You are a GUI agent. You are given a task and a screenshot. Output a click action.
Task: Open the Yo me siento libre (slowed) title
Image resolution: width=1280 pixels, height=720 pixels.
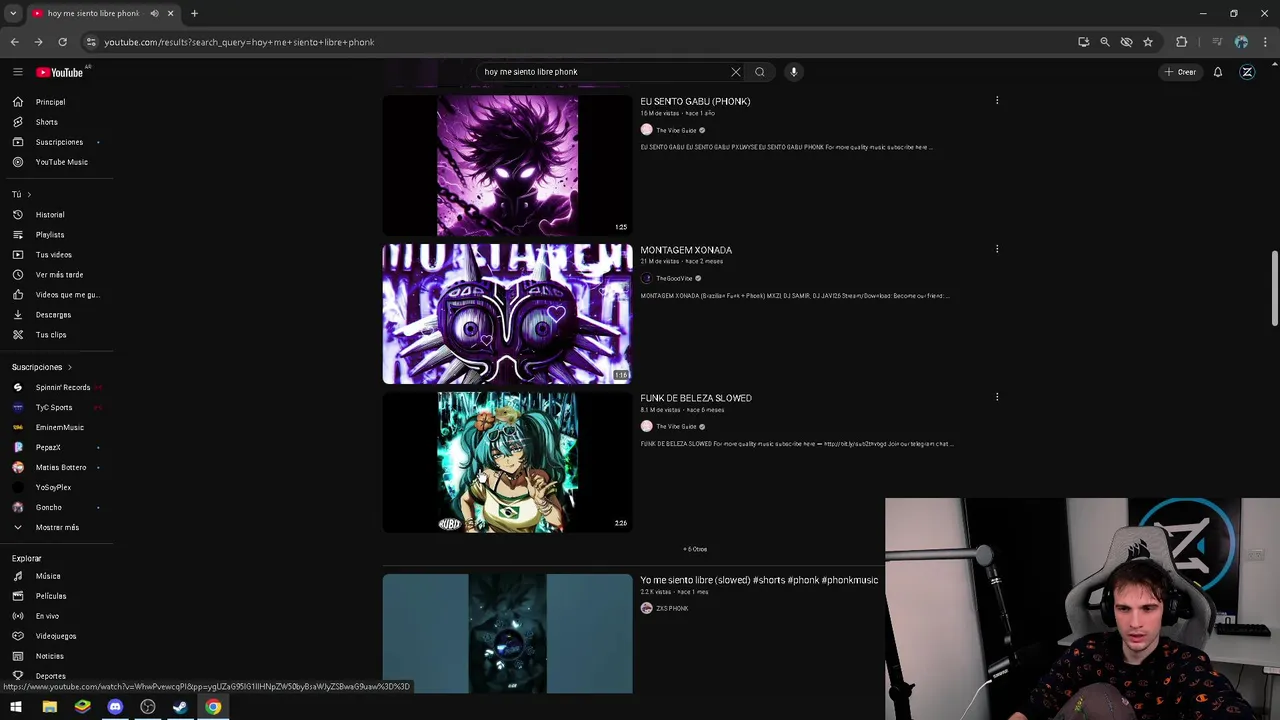pos(759,580)
